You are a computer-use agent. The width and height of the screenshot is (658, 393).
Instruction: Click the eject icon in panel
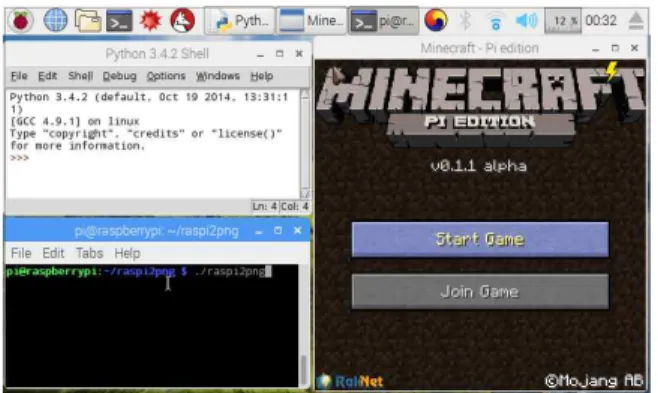(636, 21)
